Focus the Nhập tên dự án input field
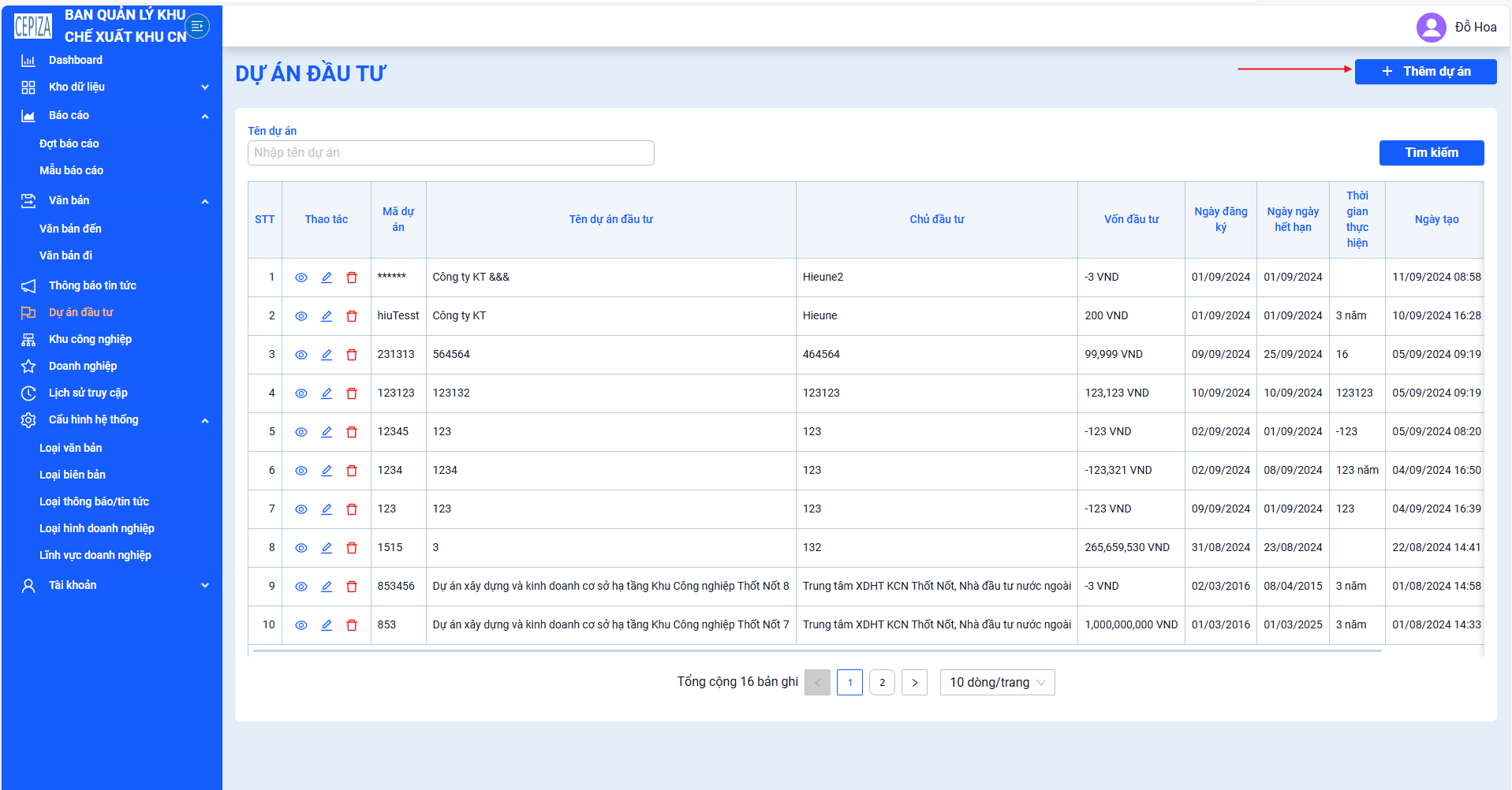The height and width of the screenshot is (790, 1512). [x=450, y=153]
